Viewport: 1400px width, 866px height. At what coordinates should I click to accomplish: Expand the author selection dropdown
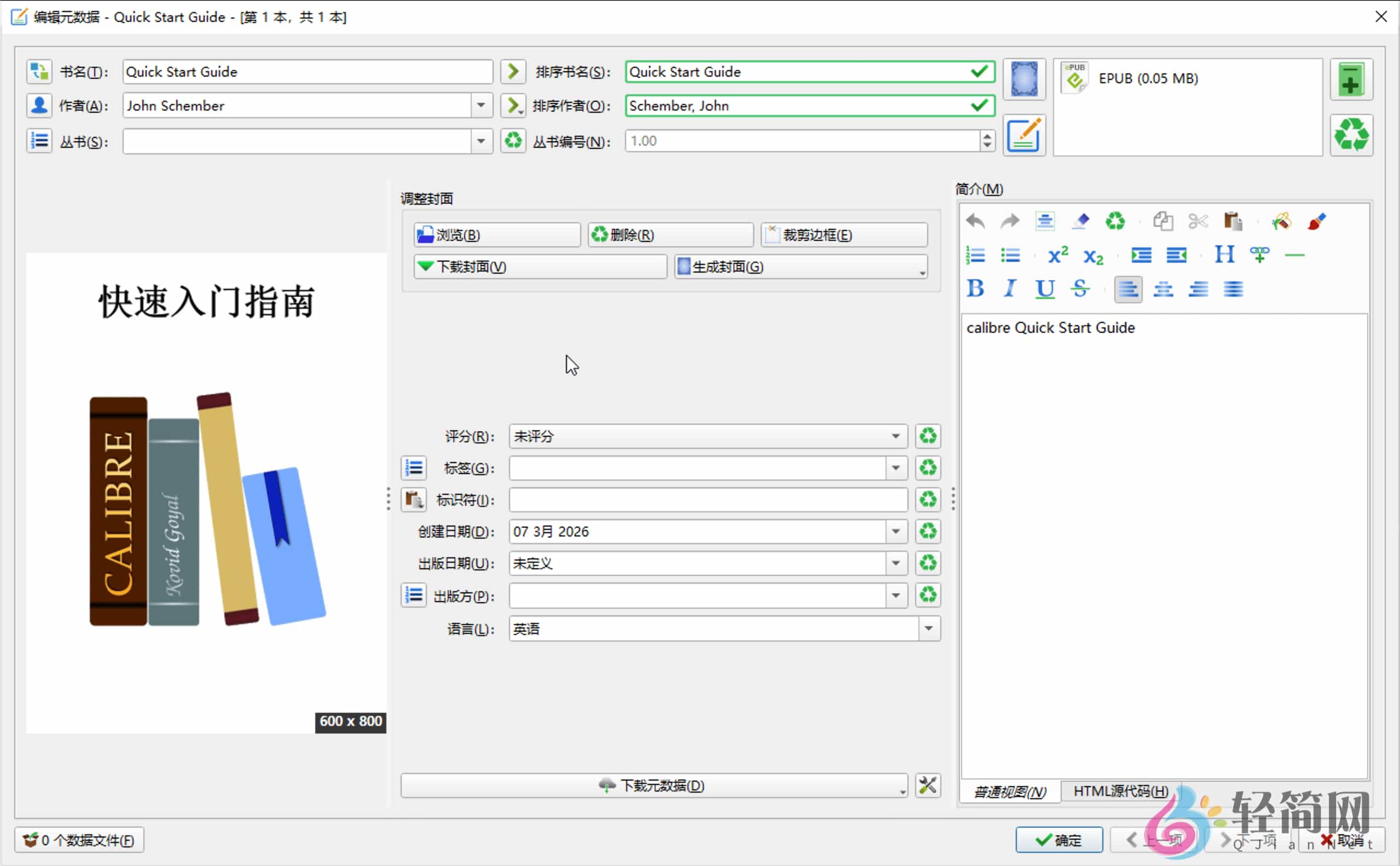pos(481,106)
